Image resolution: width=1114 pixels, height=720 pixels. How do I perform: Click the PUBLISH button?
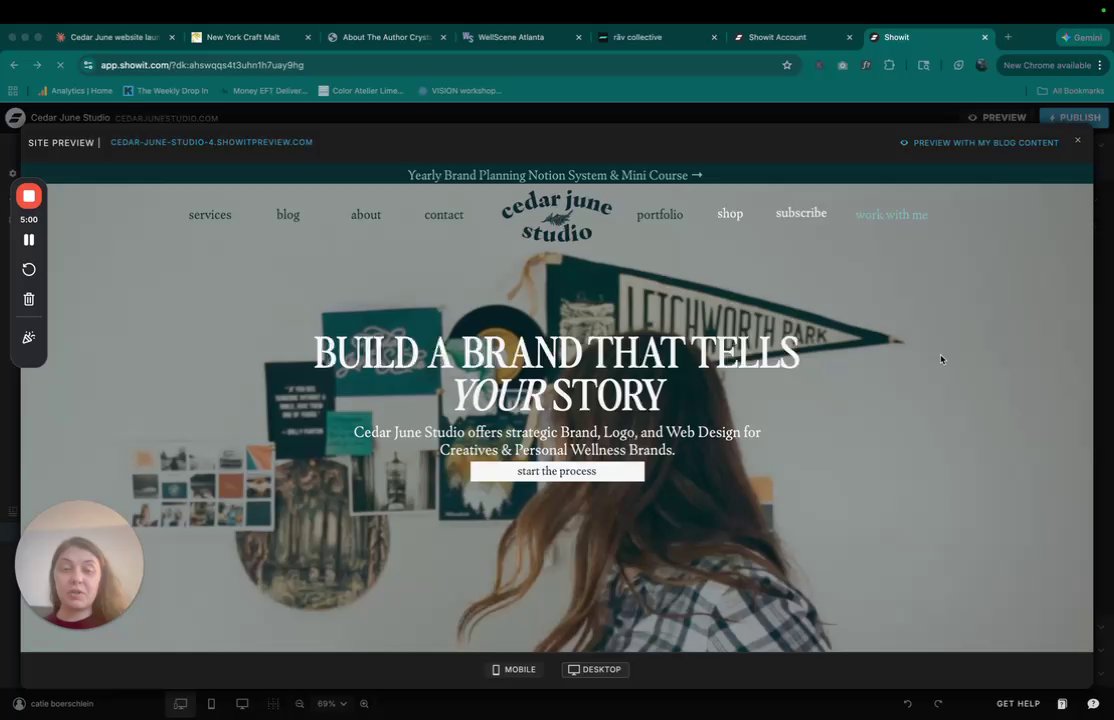(x=1074, y=117)
